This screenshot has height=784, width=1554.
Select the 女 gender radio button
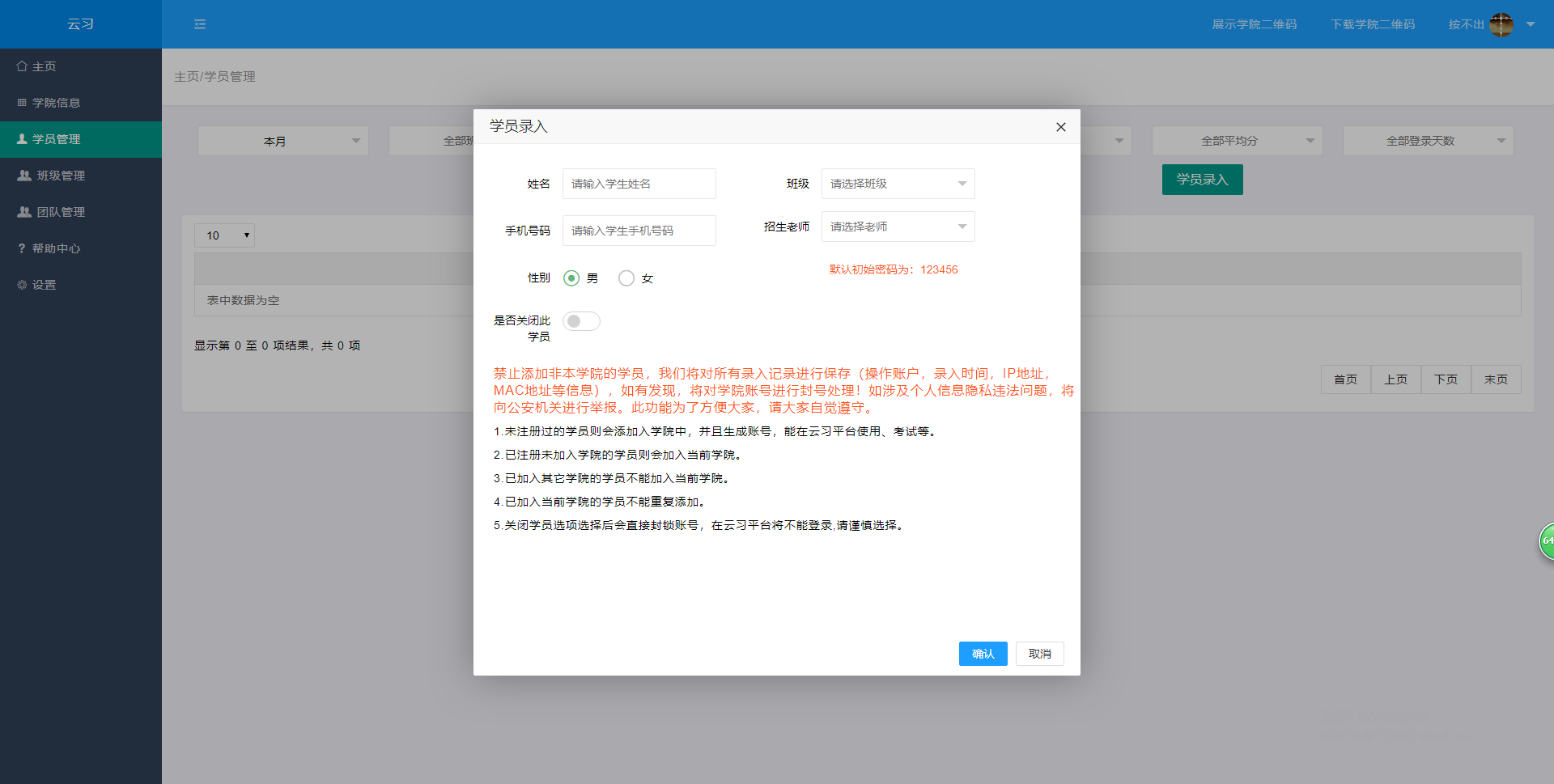coord(626,278)
